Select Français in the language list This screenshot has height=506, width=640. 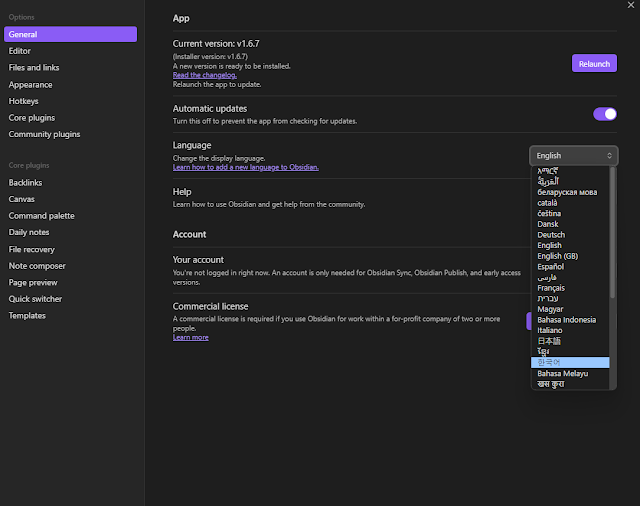(551, 287)
